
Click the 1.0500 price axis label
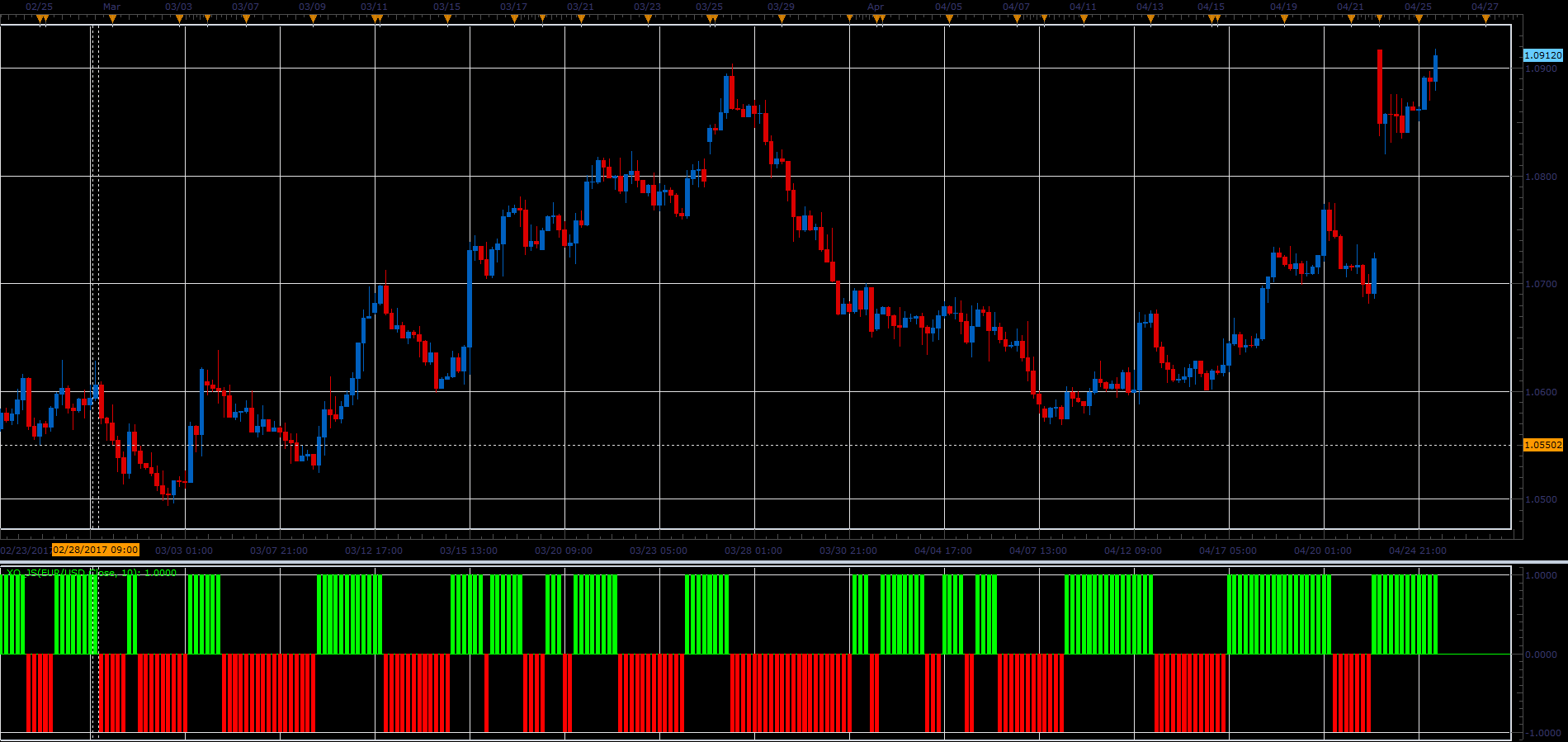[x=1541, y=499]
